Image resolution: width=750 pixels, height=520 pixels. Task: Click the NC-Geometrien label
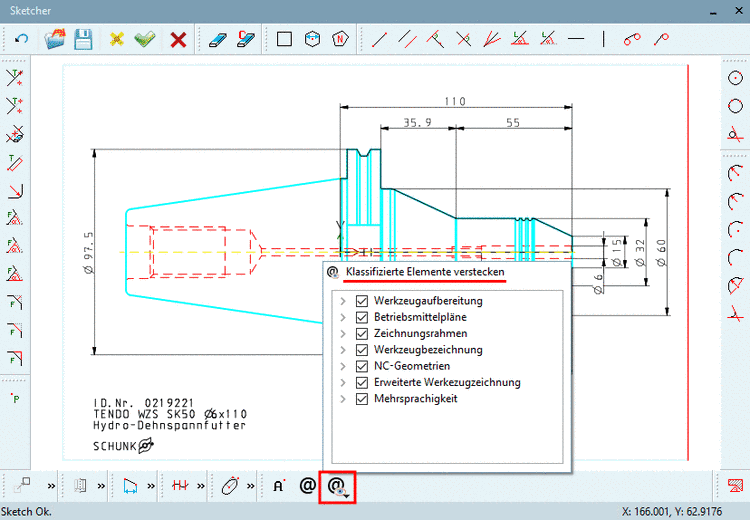tap(412, 366)
